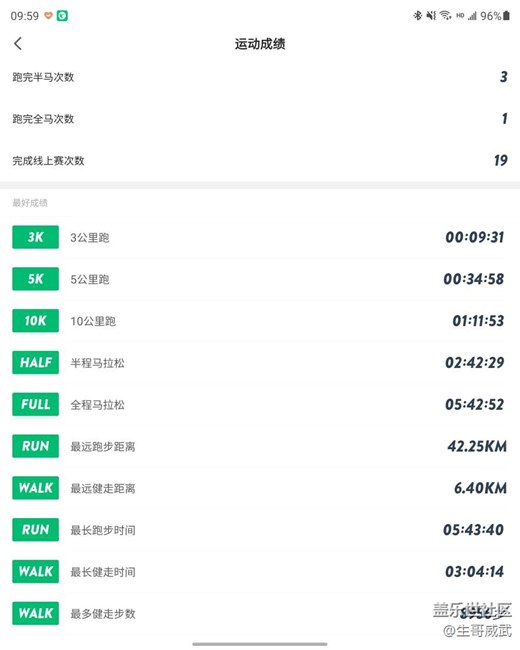Tap the green app notification icon

pos(62,16)
